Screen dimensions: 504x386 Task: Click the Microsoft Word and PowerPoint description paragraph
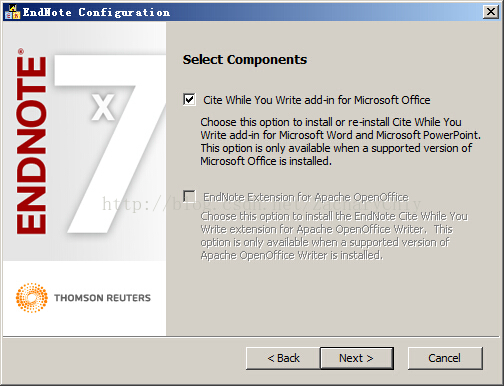340,142
